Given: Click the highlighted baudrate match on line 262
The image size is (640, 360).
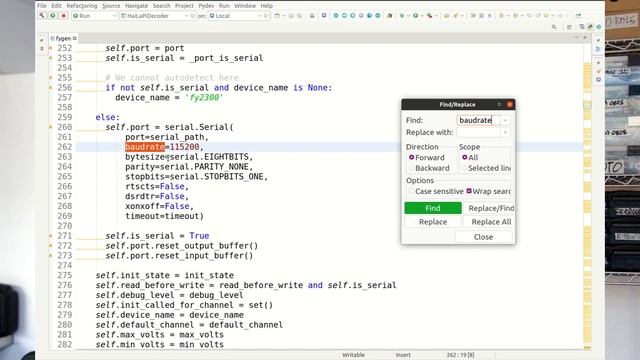Looking at the screenshot, I should [x=145, y=147].
